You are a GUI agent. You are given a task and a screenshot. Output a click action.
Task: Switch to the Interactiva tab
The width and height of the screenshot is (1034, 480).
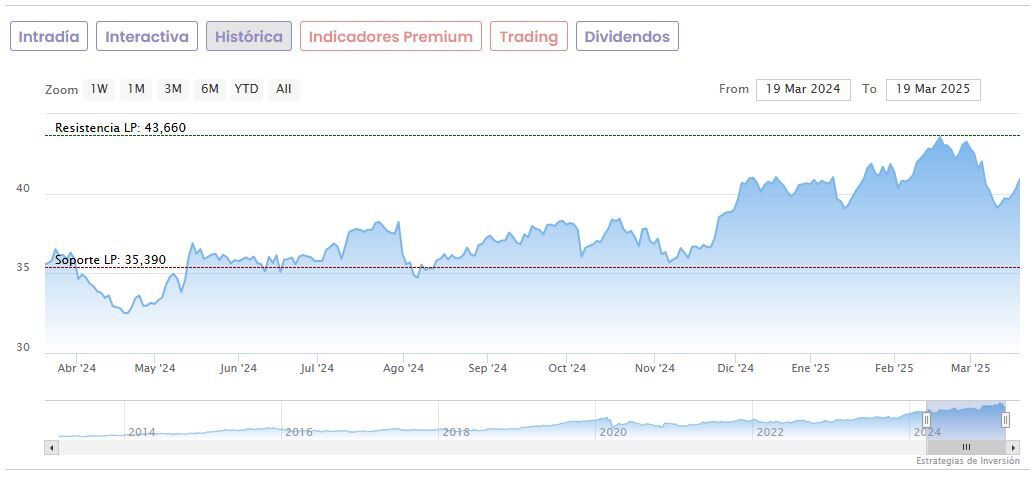(147, 37)
